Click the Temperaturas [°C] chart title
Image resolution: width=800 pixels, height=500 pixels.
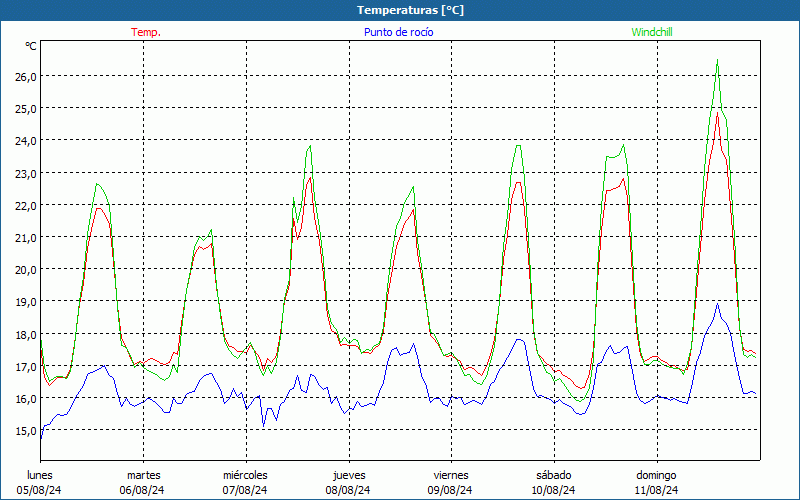410,10
